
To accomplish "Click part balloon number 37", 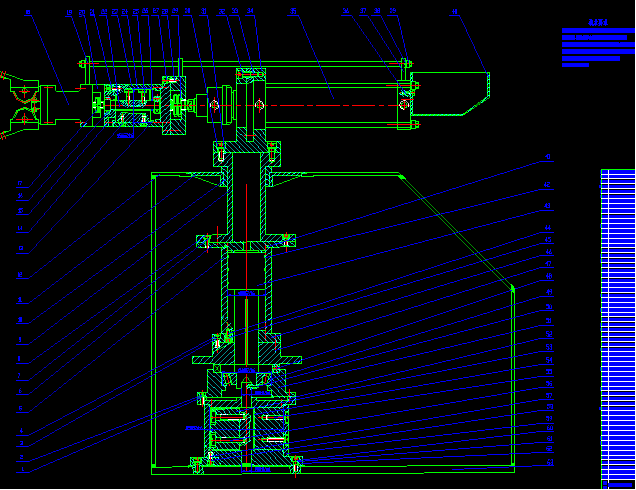I will 363,11.
